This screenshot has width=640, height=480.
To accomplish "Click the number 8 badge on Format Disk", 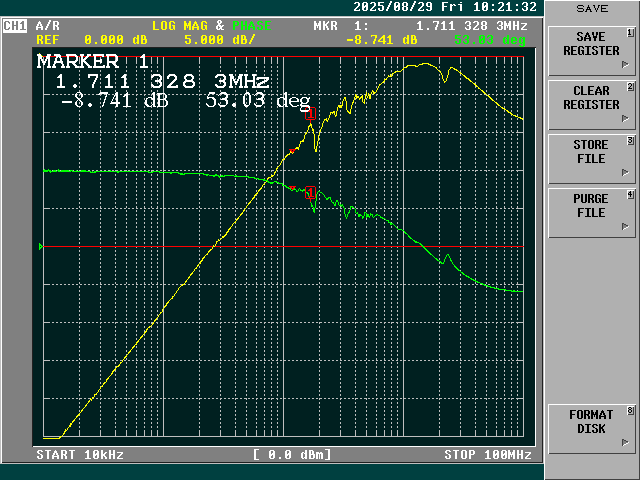I will pos(630,411).
